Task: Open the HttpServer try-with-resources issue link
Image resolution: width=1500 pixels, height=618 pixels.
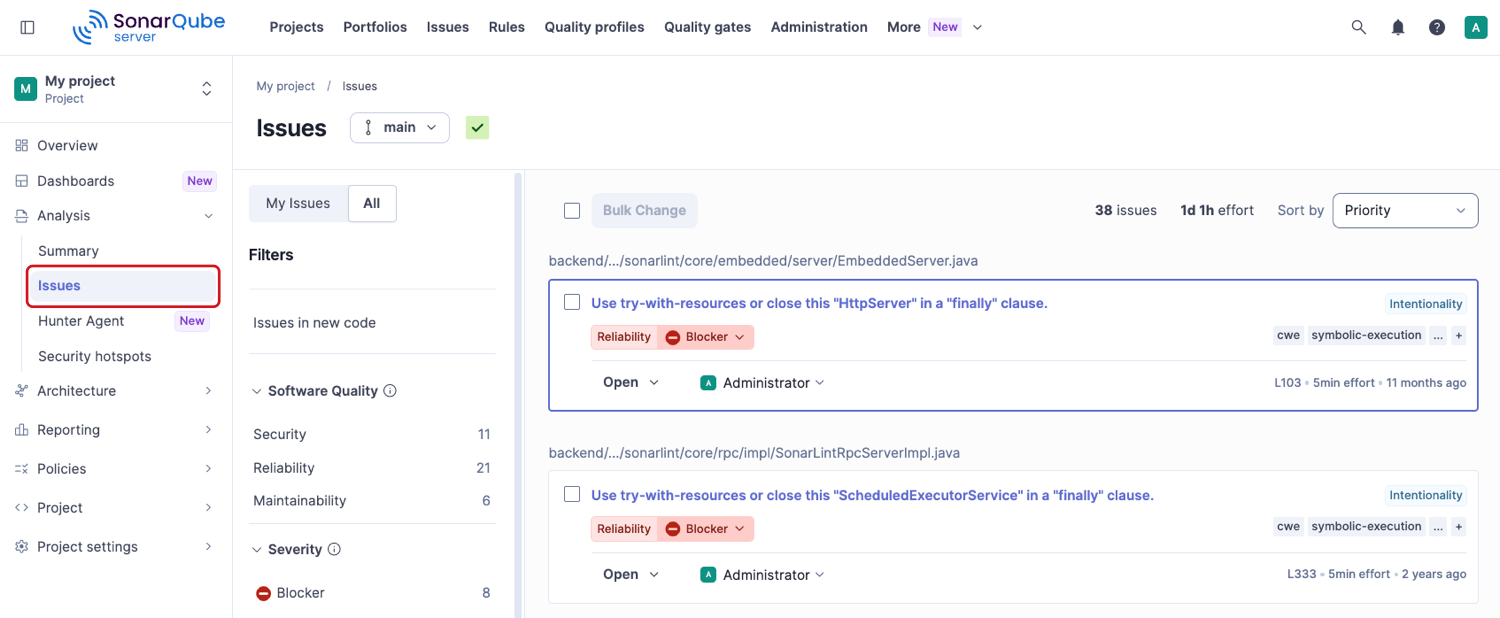Action: pos(819,303)
